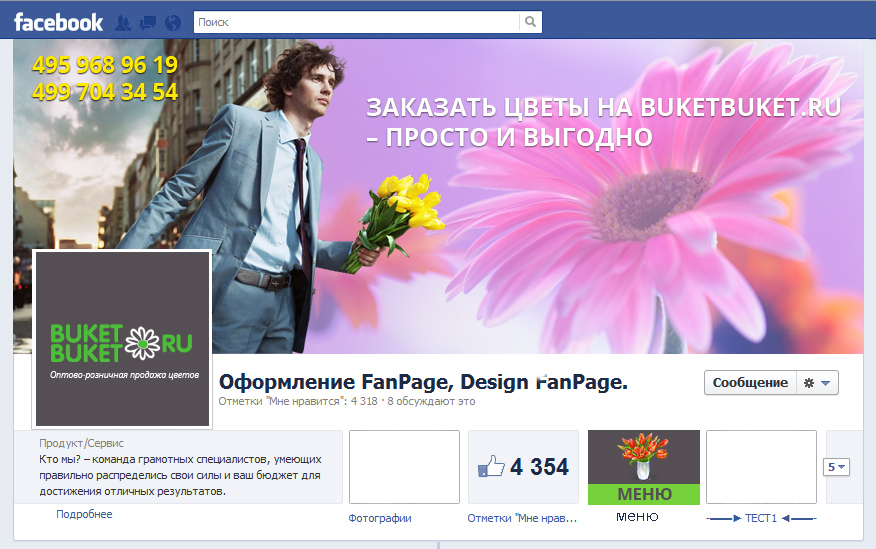The height and width of the screenshot is (549, 876).
Task: Open the messages icon in top bar
Action: (148, 22)
